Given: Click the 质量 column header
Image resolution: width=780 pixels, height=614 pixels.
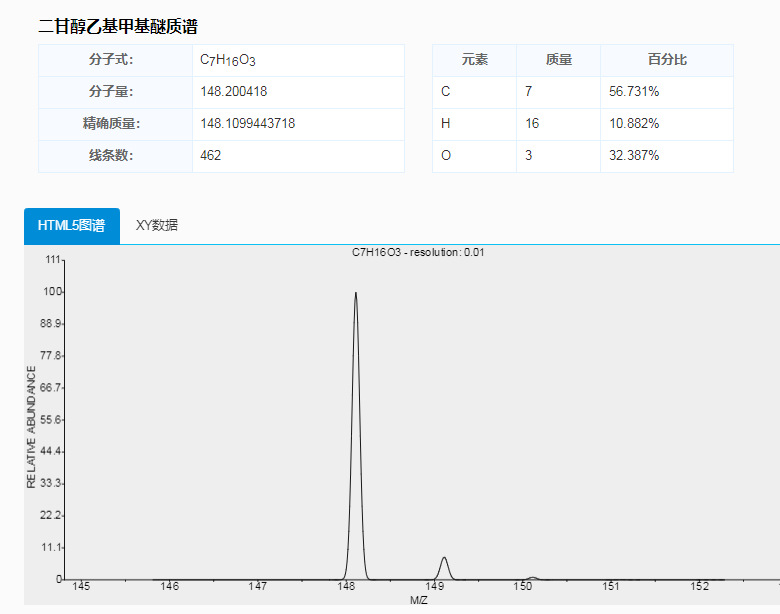Looking at the screenshot, I should (558, 60).
